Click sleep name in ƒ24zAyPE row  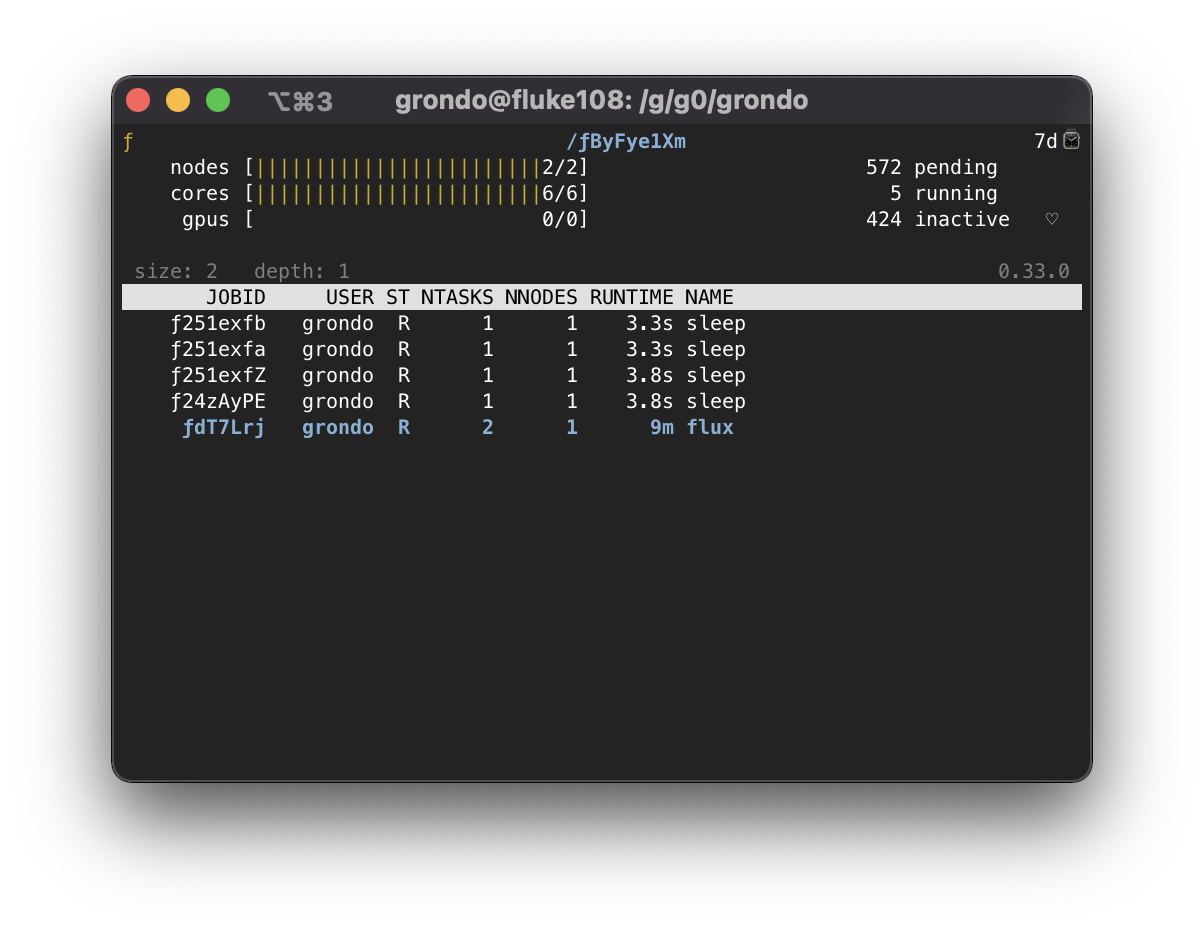716,402
